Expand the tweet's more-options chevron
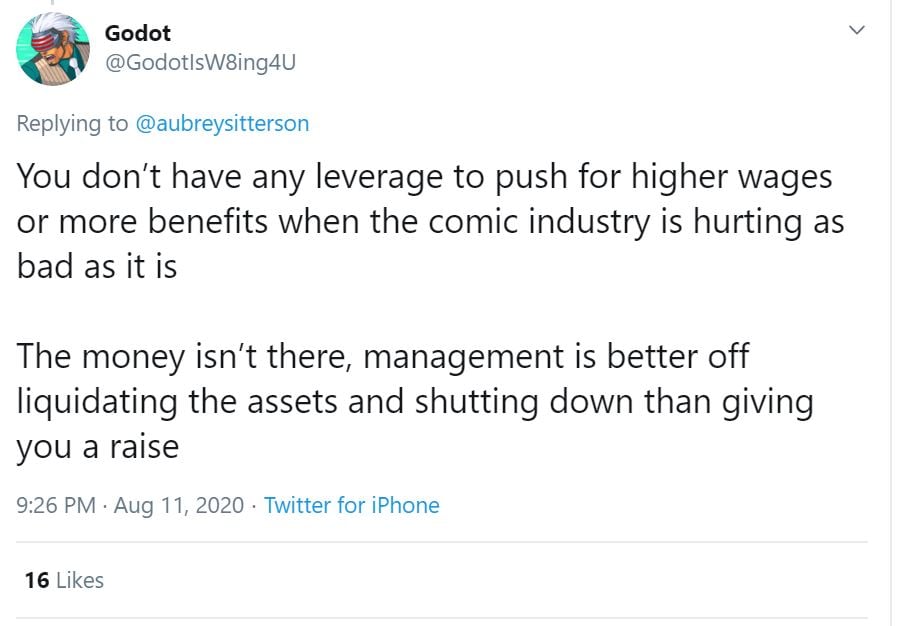The width and height of the screenshot is (902, 626). pyautogui.click(x=856, y=31)
